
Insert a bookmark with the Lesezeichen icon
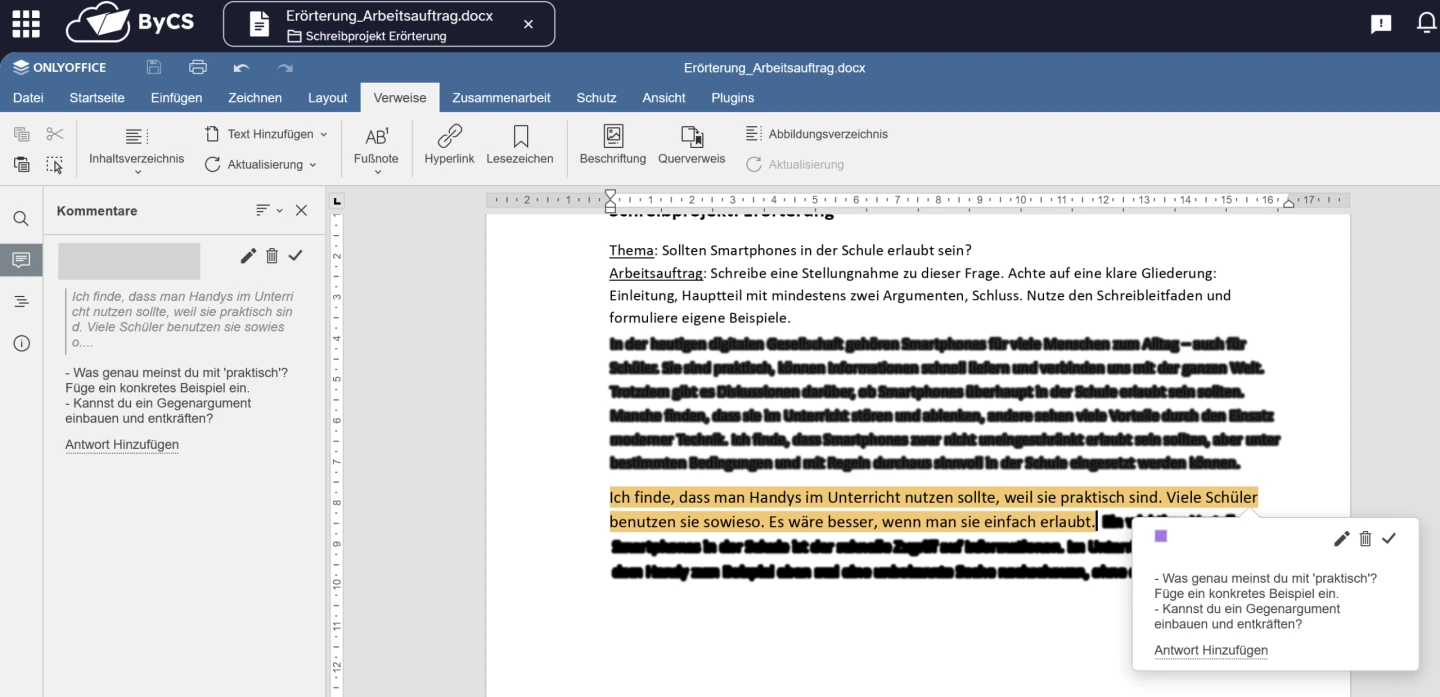click(520, 137)
